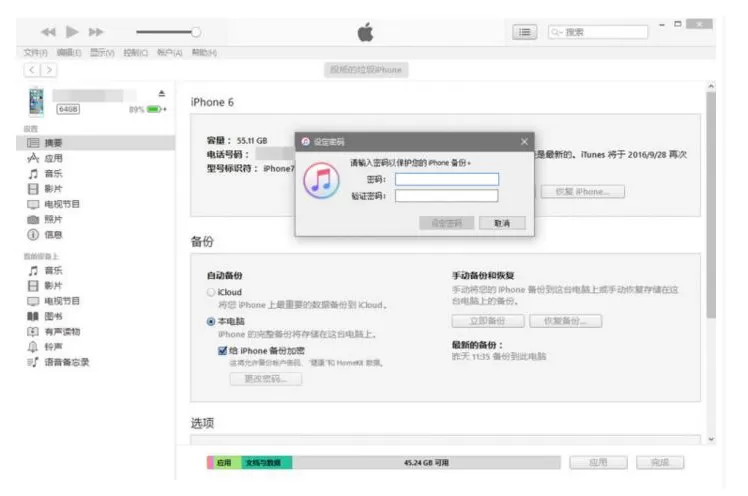Focus the 搜索 search field

click(598, 32)
